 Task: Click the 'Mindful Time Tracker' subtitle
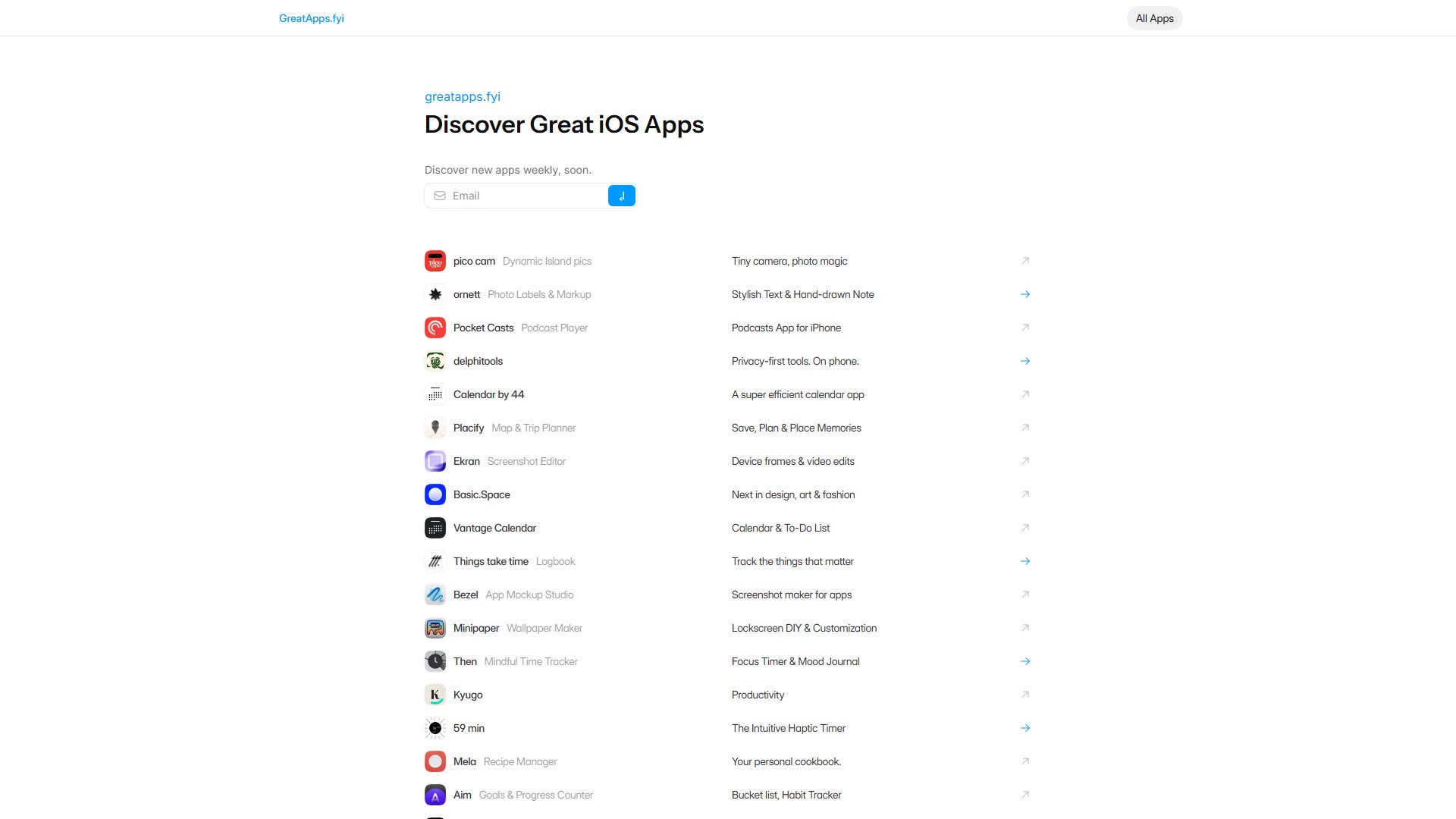pyautogui.click(x=531, y=661)
